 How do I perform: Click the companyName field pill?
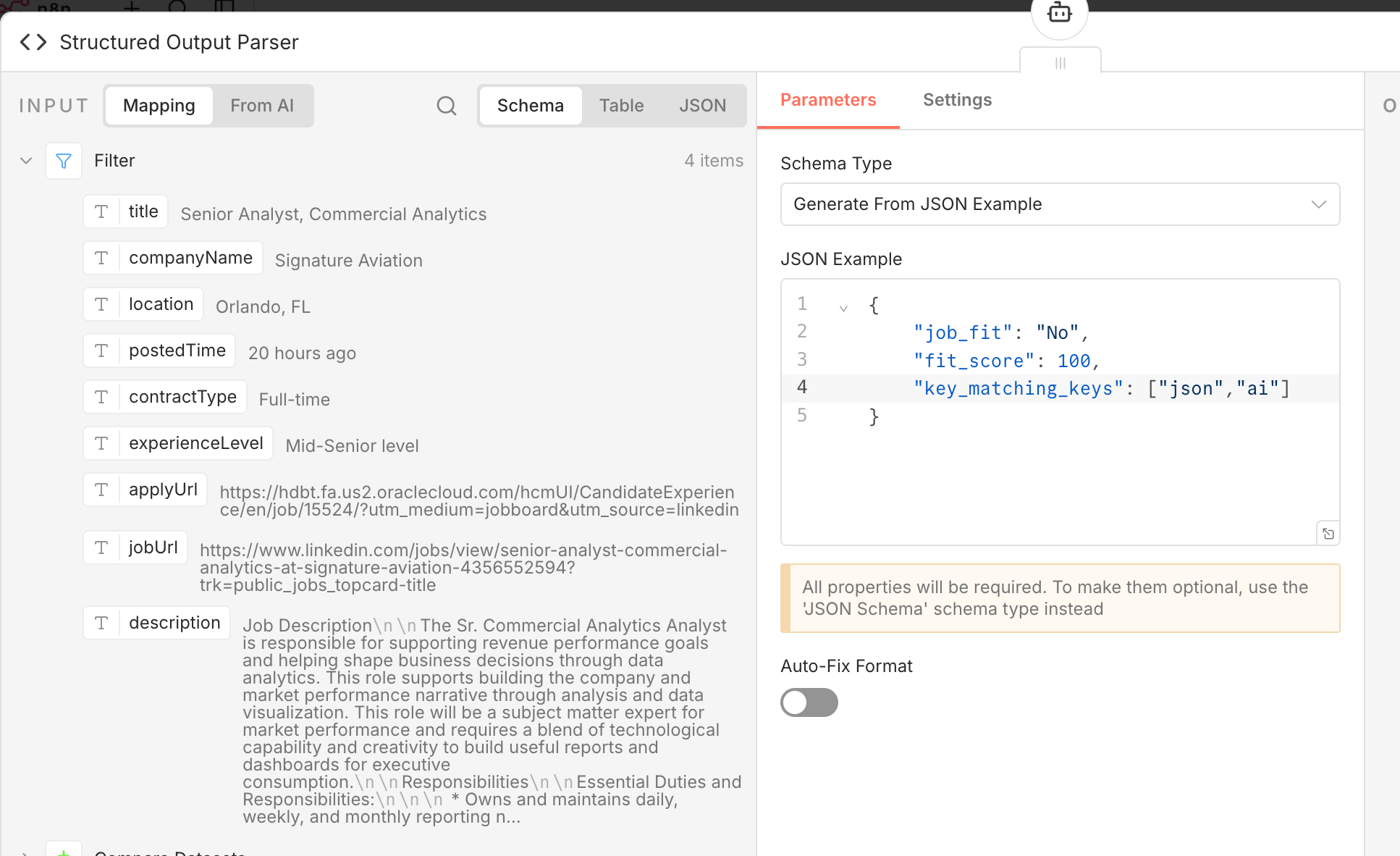[x=190, y=258]
